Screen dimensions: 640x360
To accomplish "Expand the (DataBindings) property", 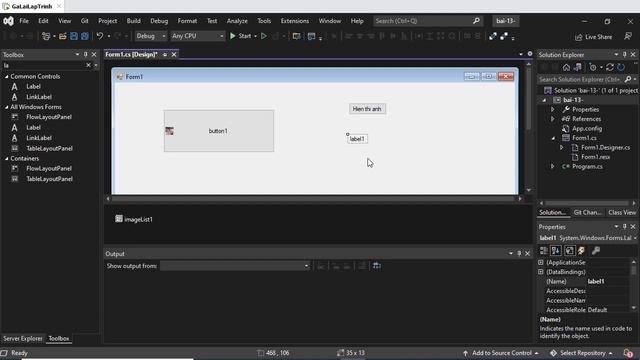I will point(541,272).
